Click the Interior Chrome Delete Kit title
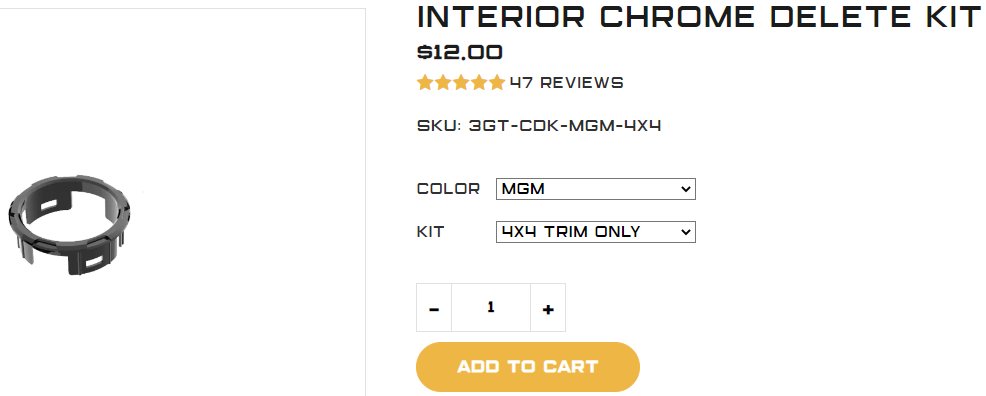986x396 pixels. [x=699, y=16]
